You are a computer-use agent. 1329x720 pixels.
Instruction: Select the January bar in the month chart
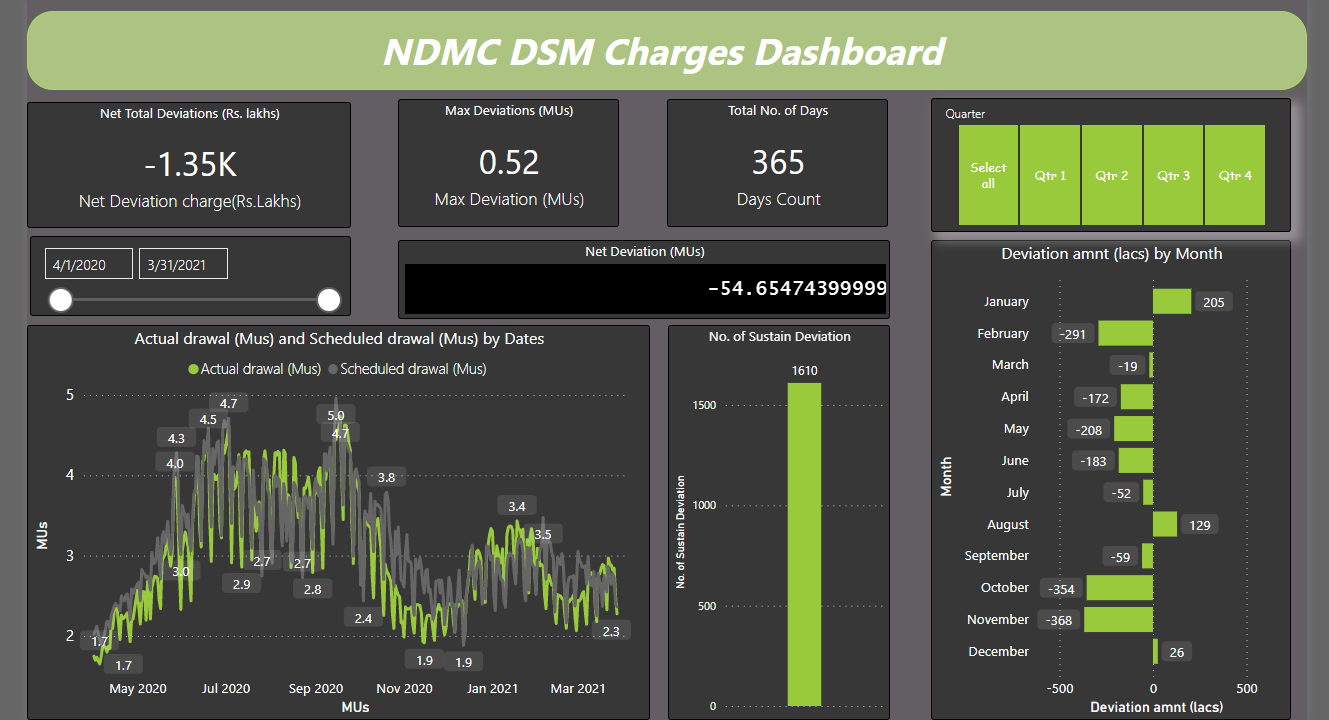[x=1172, y=301]
